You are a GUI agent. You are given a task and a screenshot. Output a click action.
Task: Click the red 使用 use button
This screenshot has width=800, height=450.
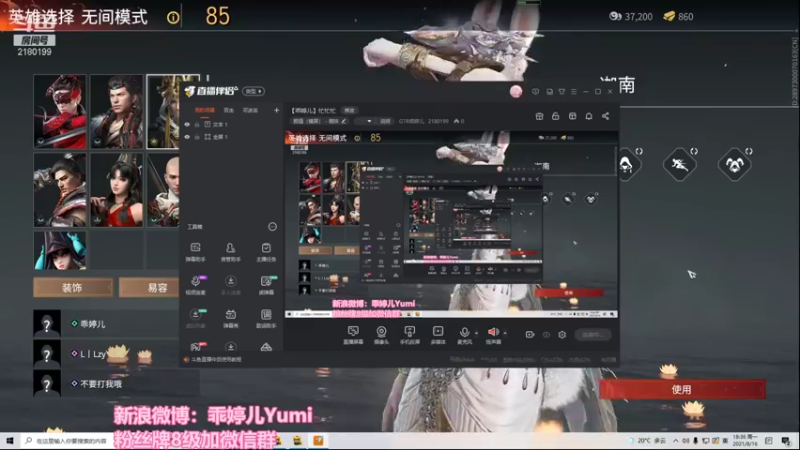(x=682, y=389)
